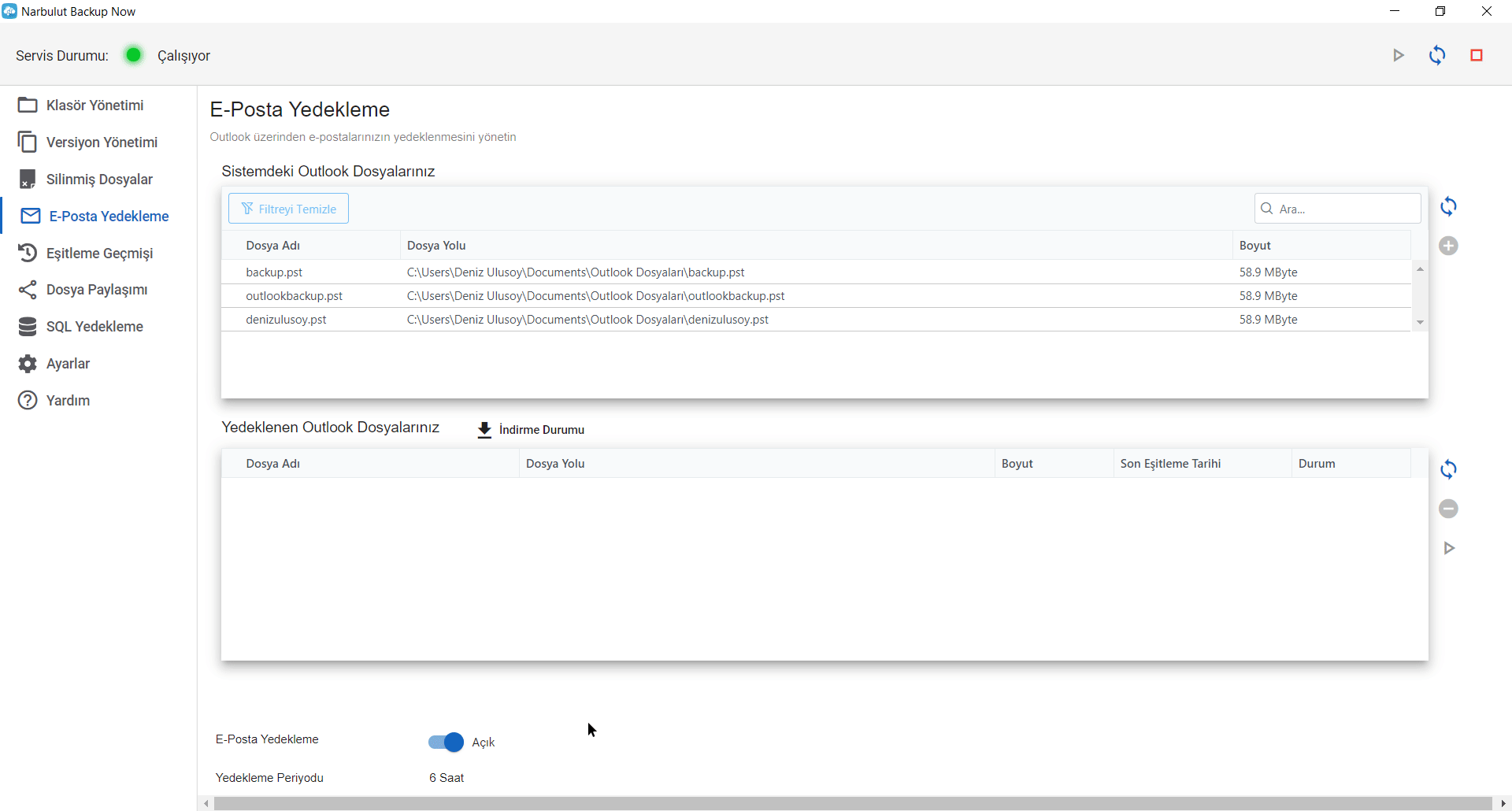The width and height of the screenshot is (1512, 811).
Task: Click the 6 Saat backup period value
Action: [447, 778]
